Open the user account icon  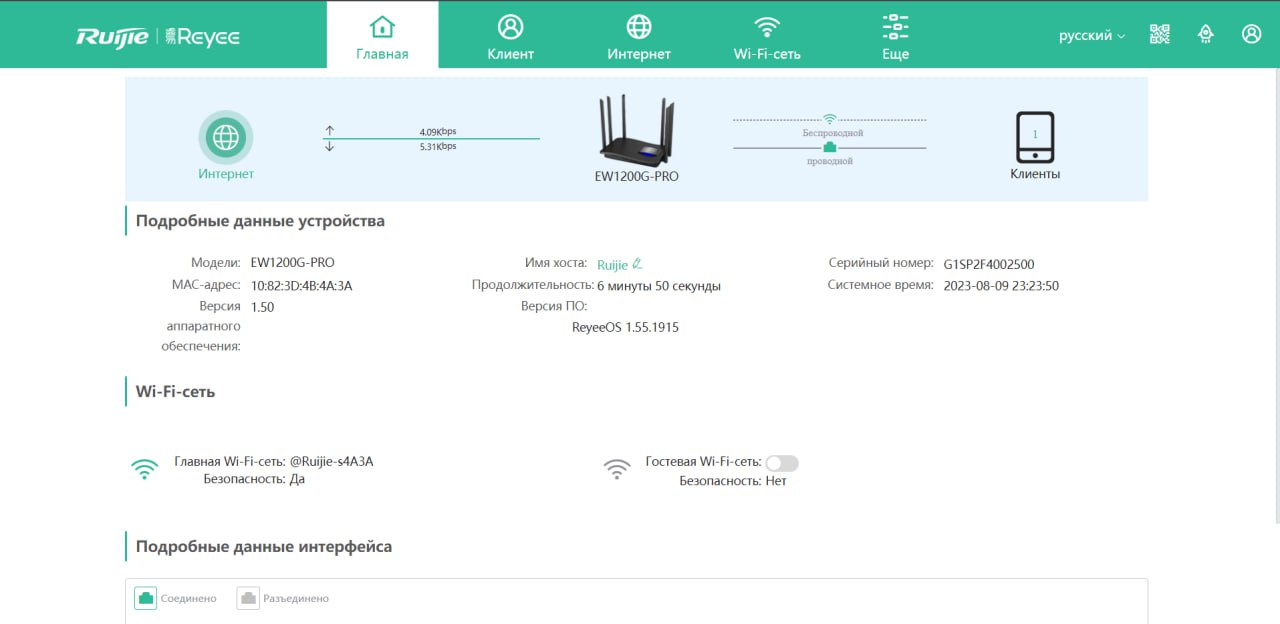[x=1251, y=34]
